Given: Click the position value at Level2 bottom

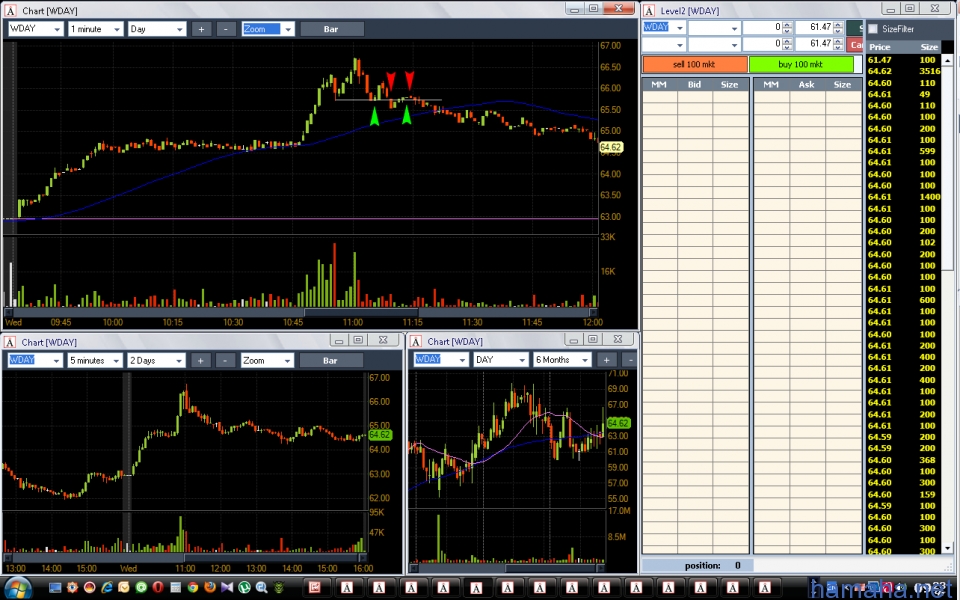Looking at the screenshot, I should coord(737,566).
